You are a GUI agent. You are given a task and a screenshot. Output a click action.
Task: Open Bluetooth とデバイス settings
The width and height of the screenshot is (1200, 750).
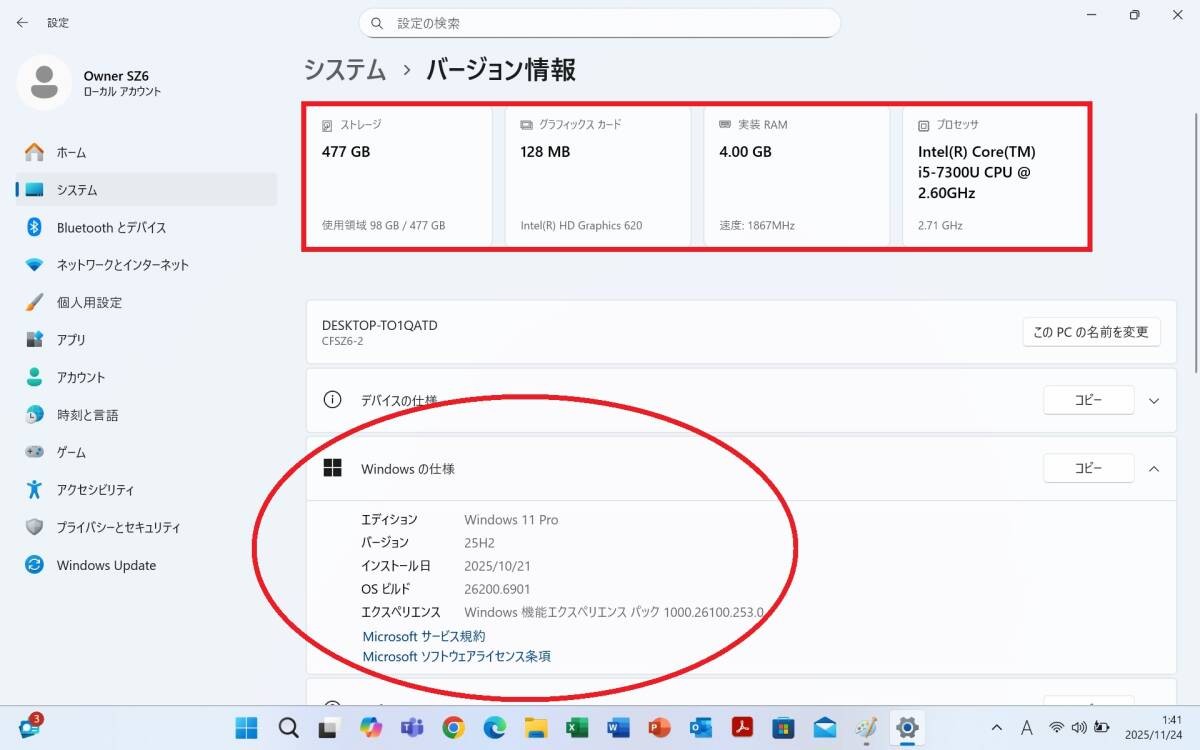click(146, 227)
